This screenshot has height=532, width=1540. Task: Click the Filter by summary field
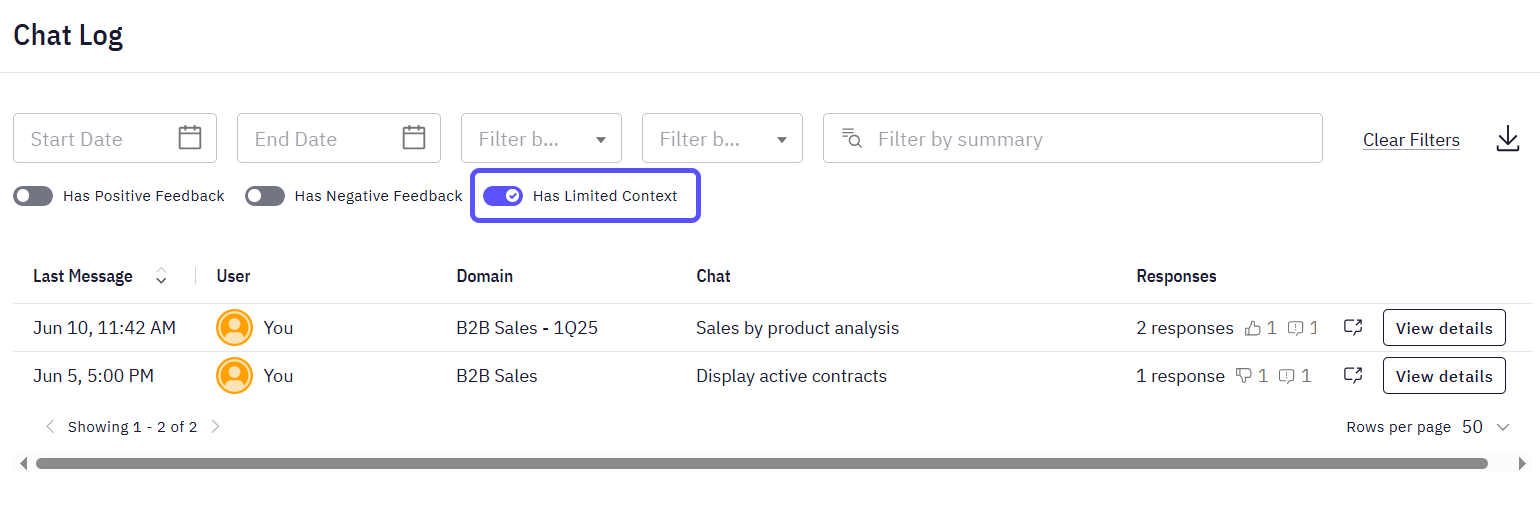[x=1072, y=138]
